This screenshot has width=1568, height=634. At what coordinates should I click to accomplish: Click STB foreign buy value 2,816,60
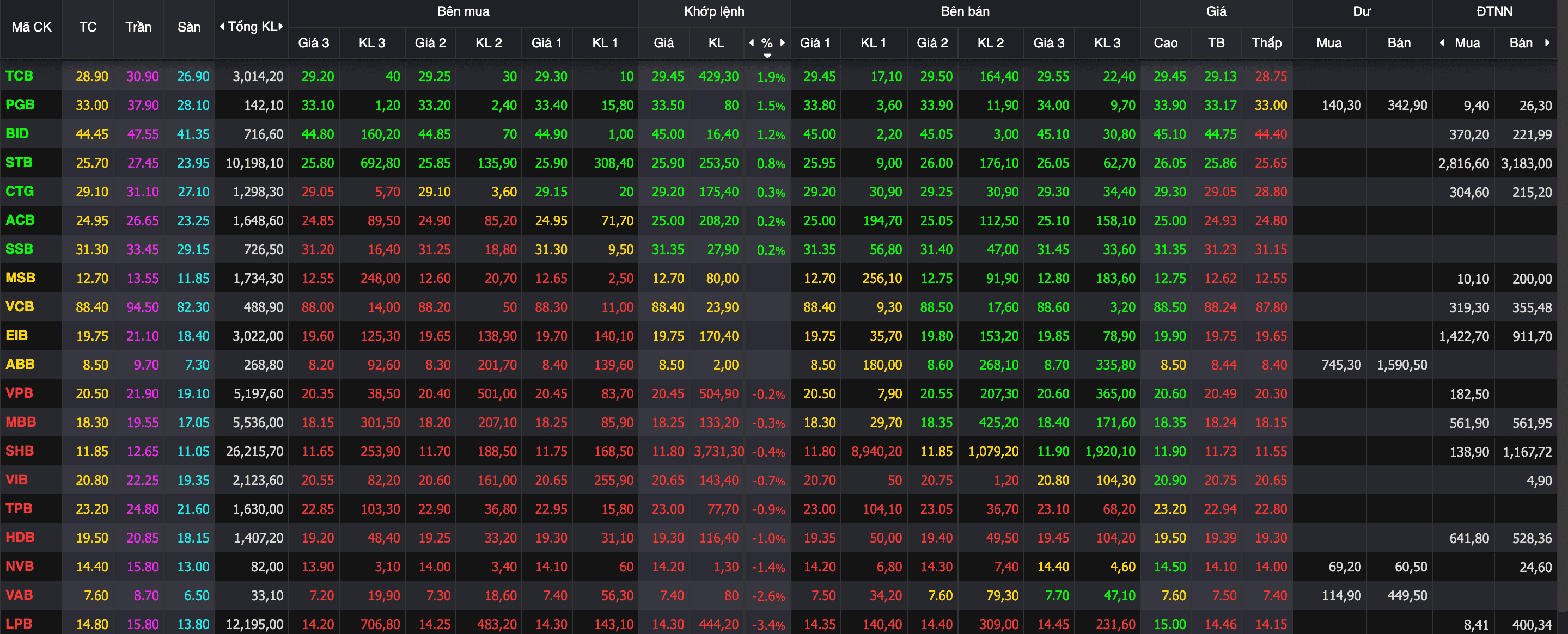click(x=1464, y=164)
